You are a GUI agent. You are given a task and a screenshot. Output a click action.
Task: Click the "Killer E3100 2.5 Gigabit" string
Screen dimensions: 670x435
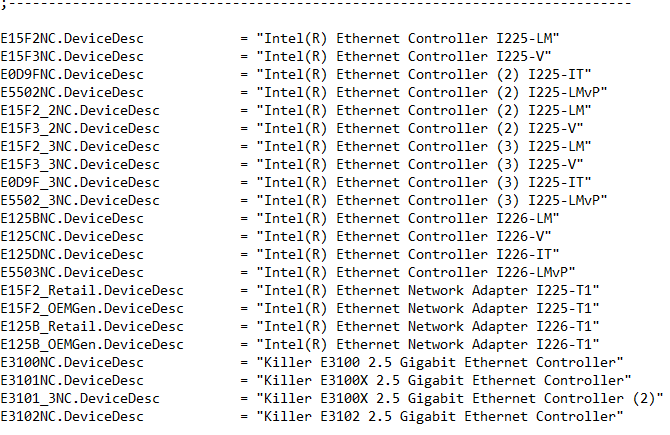click(x=360, y=362)
